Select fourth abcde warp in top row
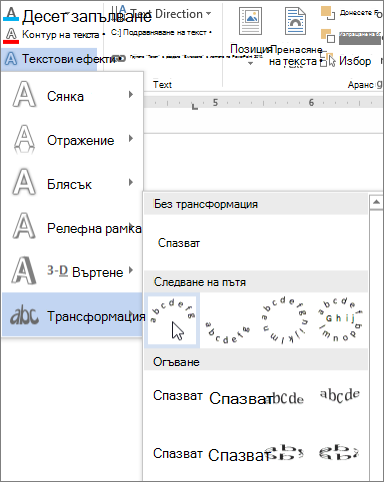 340,396
